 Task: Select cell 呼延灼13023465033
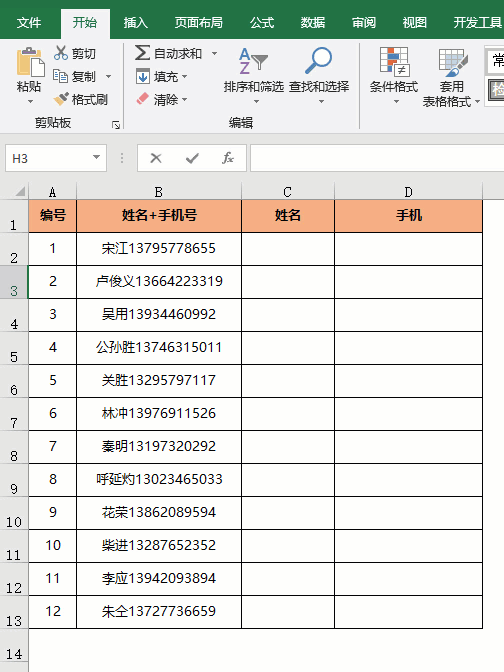[x=159, y=480]
